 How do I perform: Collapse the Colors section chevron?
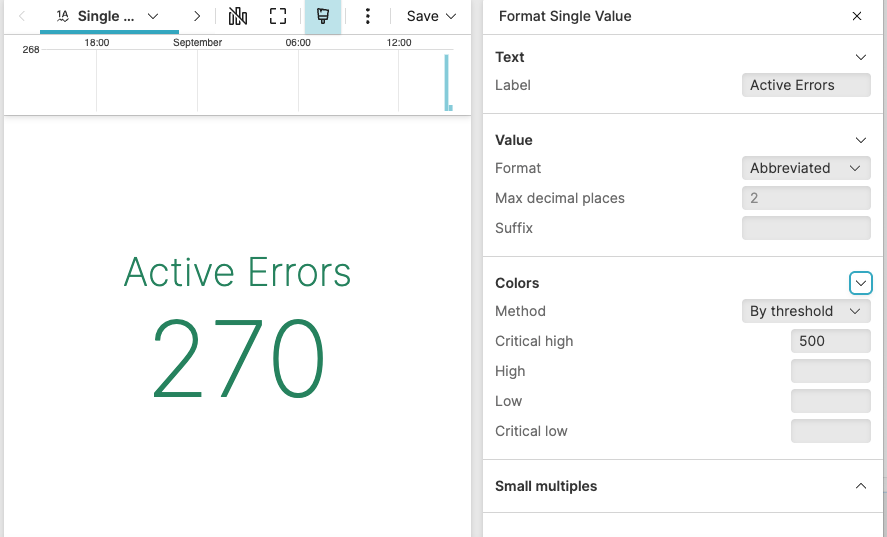860,283
